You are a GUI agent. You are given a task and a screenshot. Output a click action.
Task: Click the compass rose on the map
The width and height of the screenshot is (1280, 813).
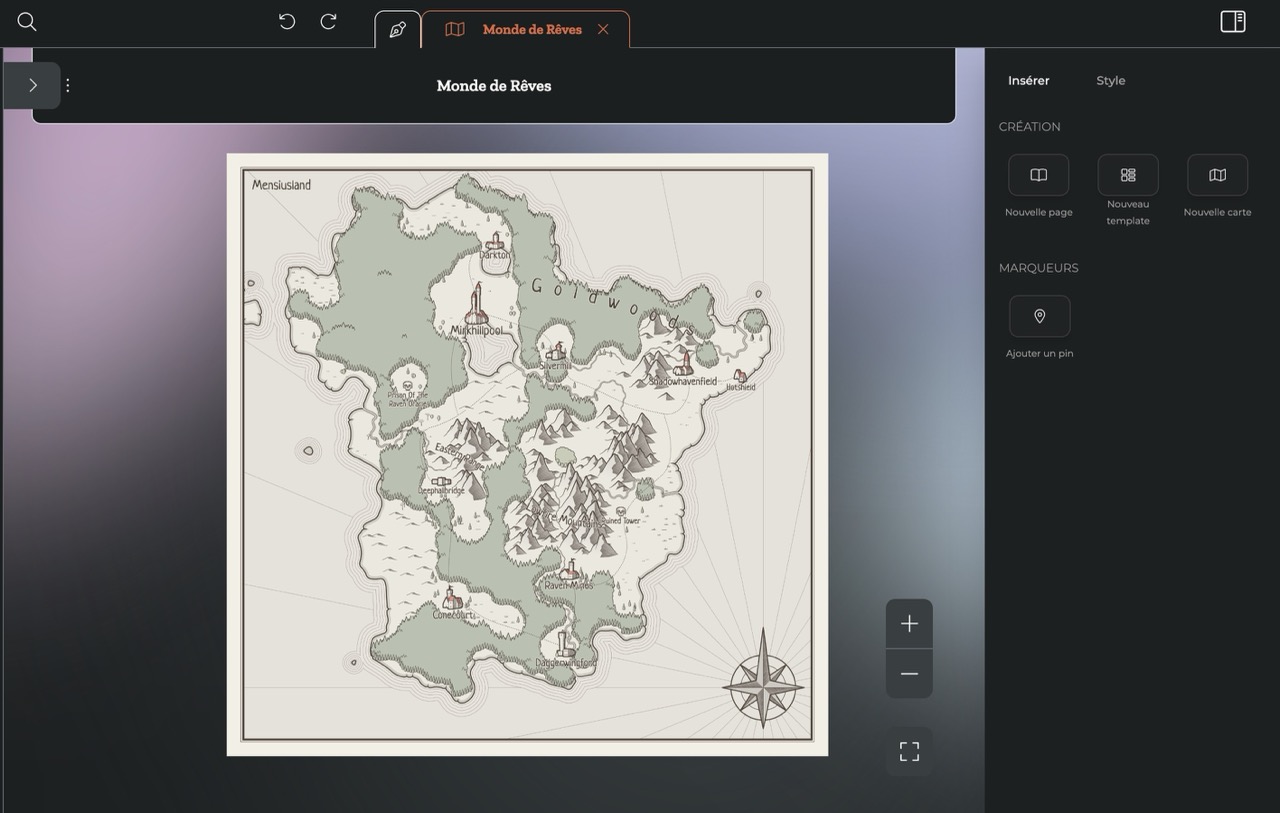coord(763,687)
